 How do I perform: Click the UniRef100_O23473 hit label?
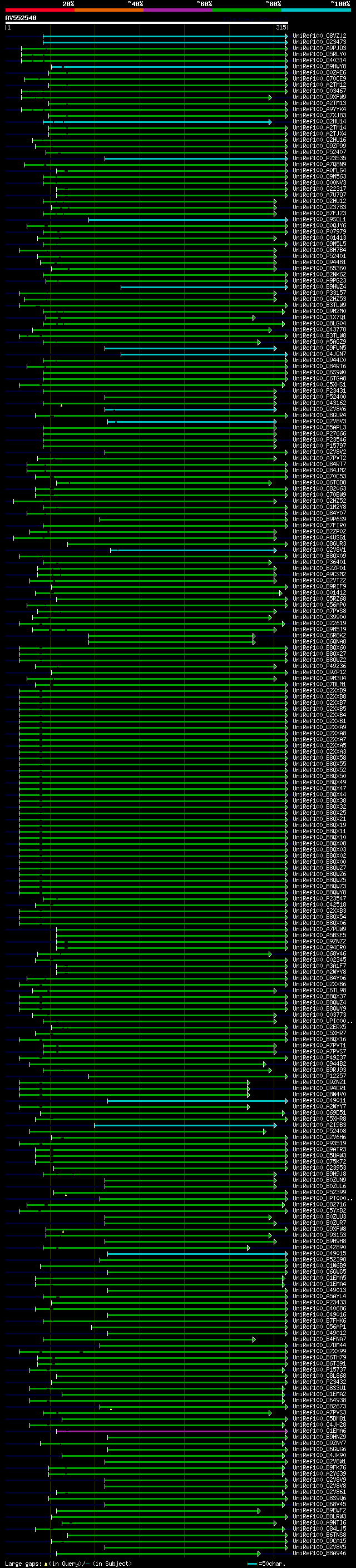click(319, 42)
